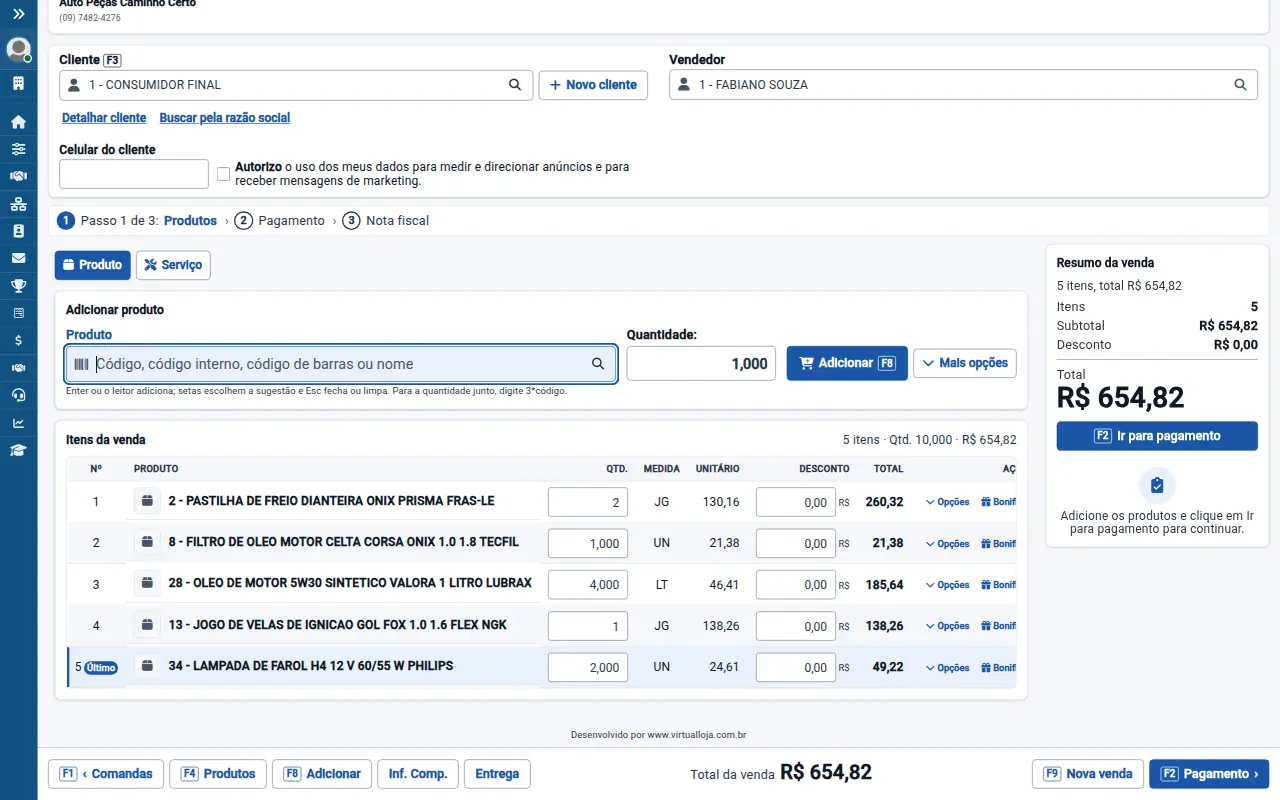Open the ID badge icon in sidebar
Viewport: 1280px width, 800px height.
tap(18, 231)
